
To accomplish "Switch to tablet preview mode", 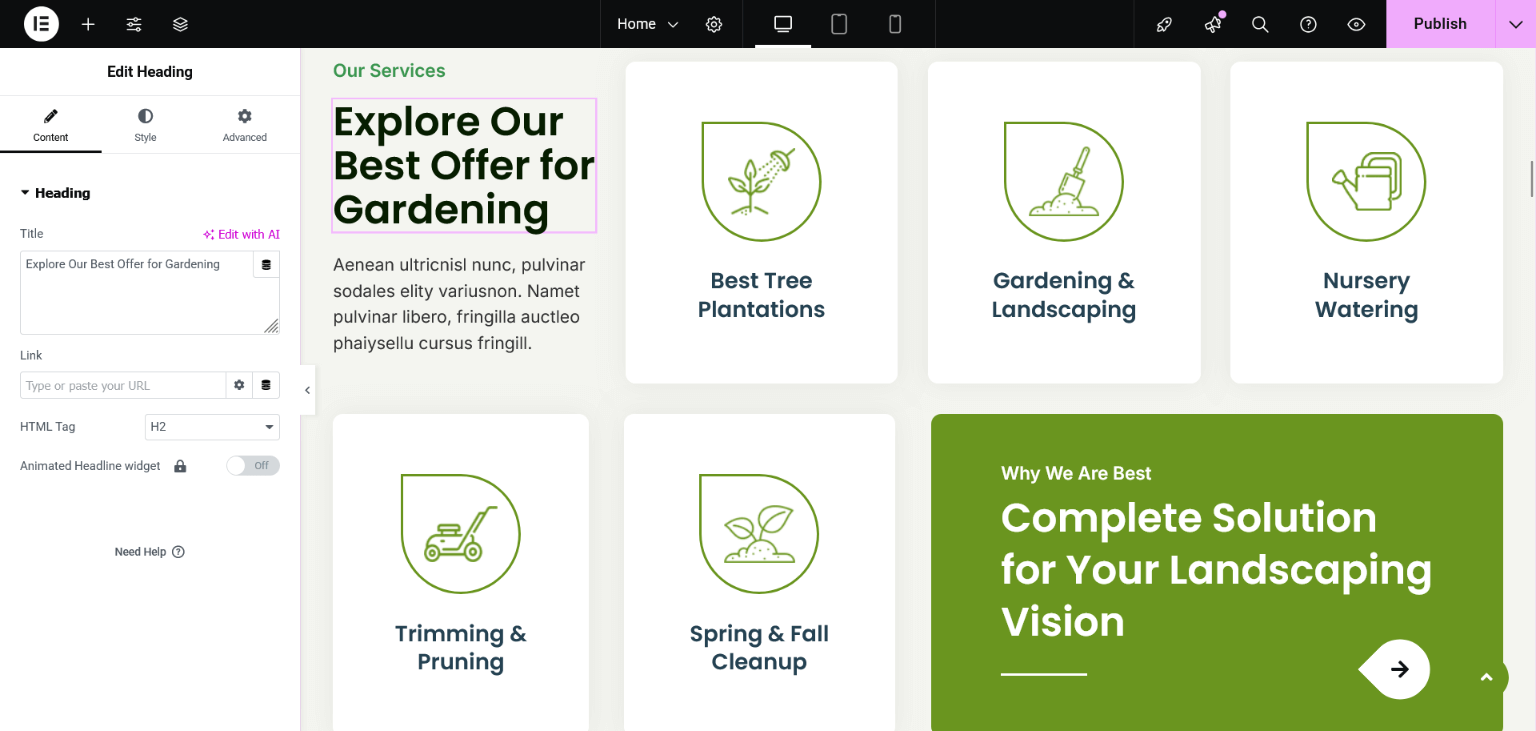I will [x=839, y=24].
